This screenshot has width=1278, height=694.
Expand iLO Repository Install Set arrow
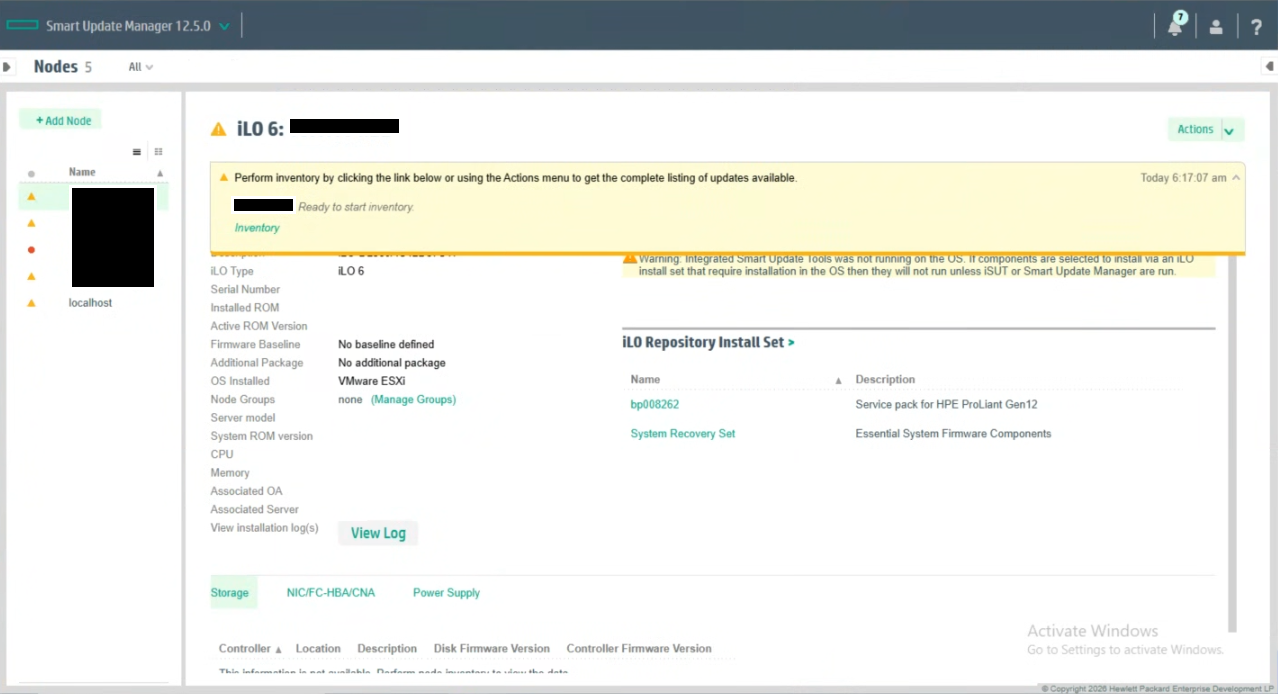click(x=791, y=342)
